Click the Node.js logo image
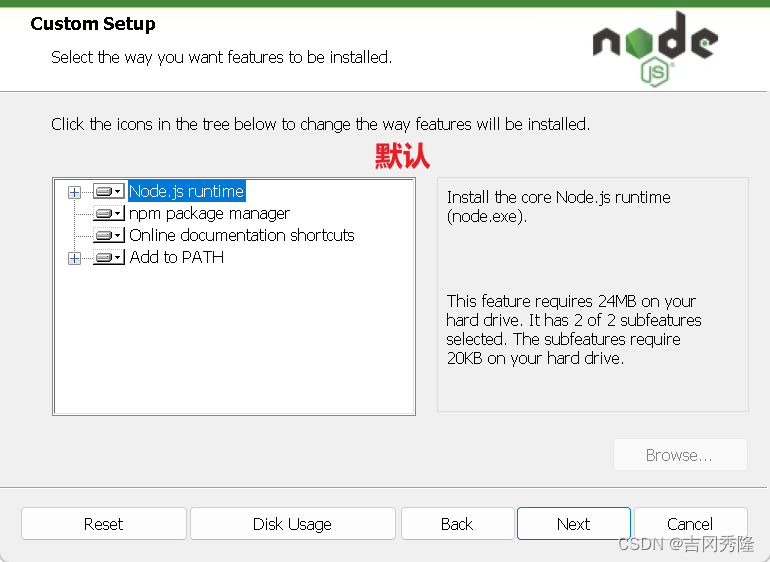The image size is (770, 562). [655, 48]
